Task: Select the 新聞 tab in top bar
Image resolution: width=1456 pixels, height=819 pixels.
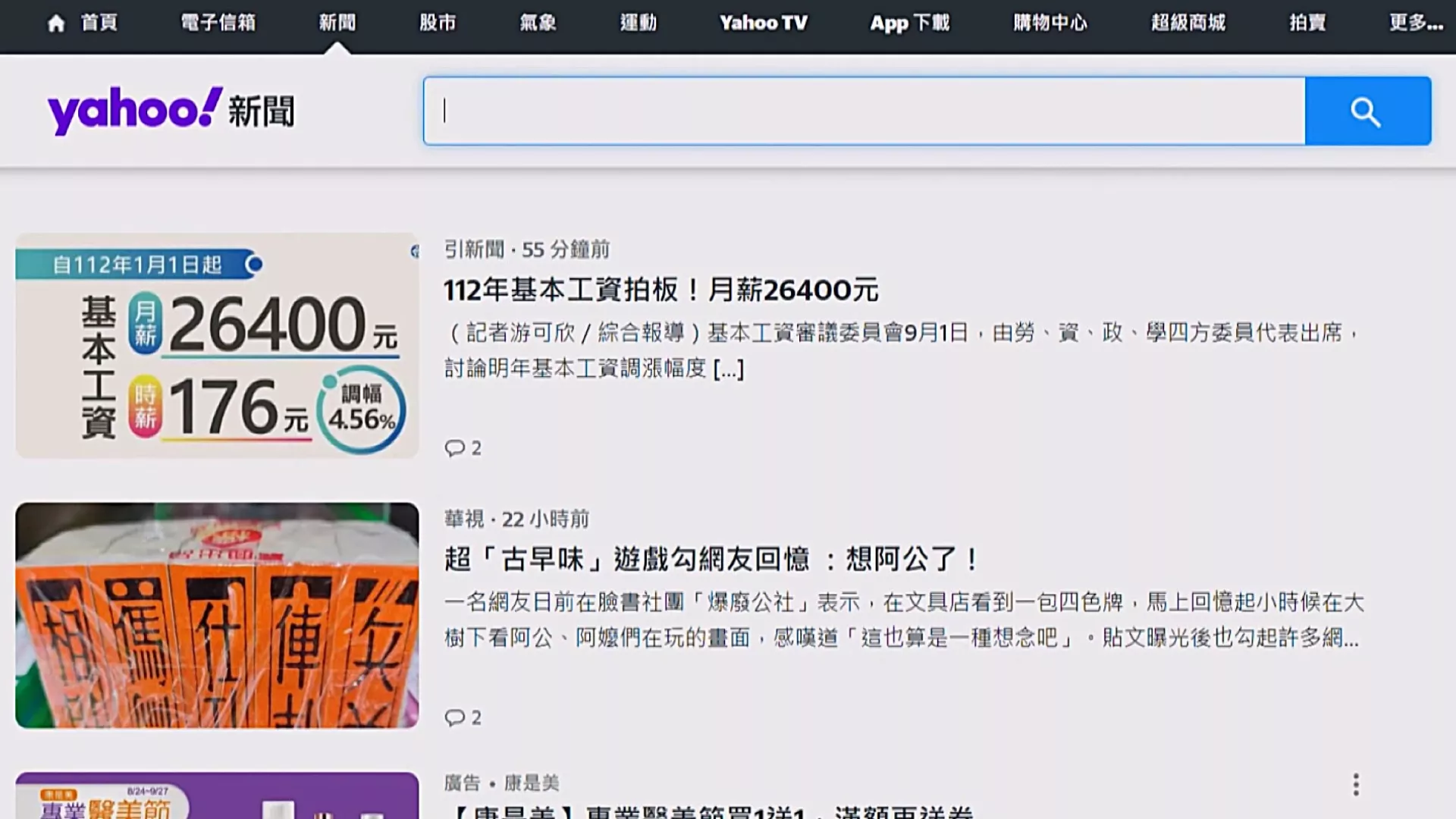Action: [337, 23]
